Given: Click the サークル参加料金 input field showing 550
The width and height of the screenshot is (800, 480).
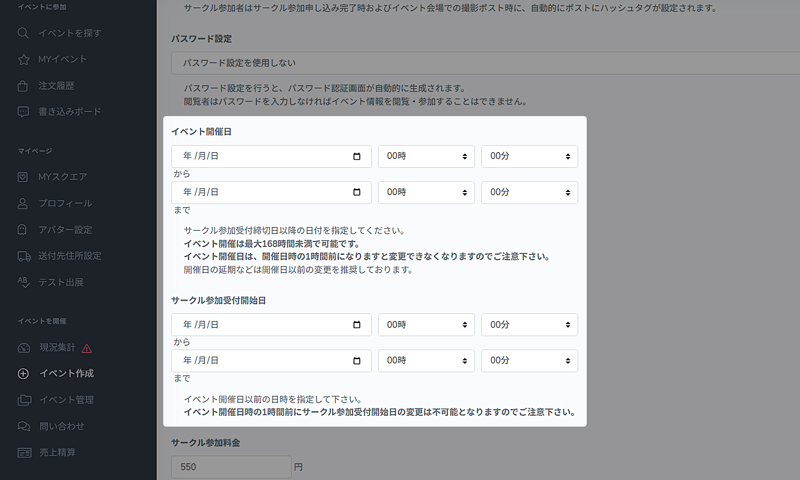Looking at the screenshot, I should pyautogui.click(x=230, y=466).
